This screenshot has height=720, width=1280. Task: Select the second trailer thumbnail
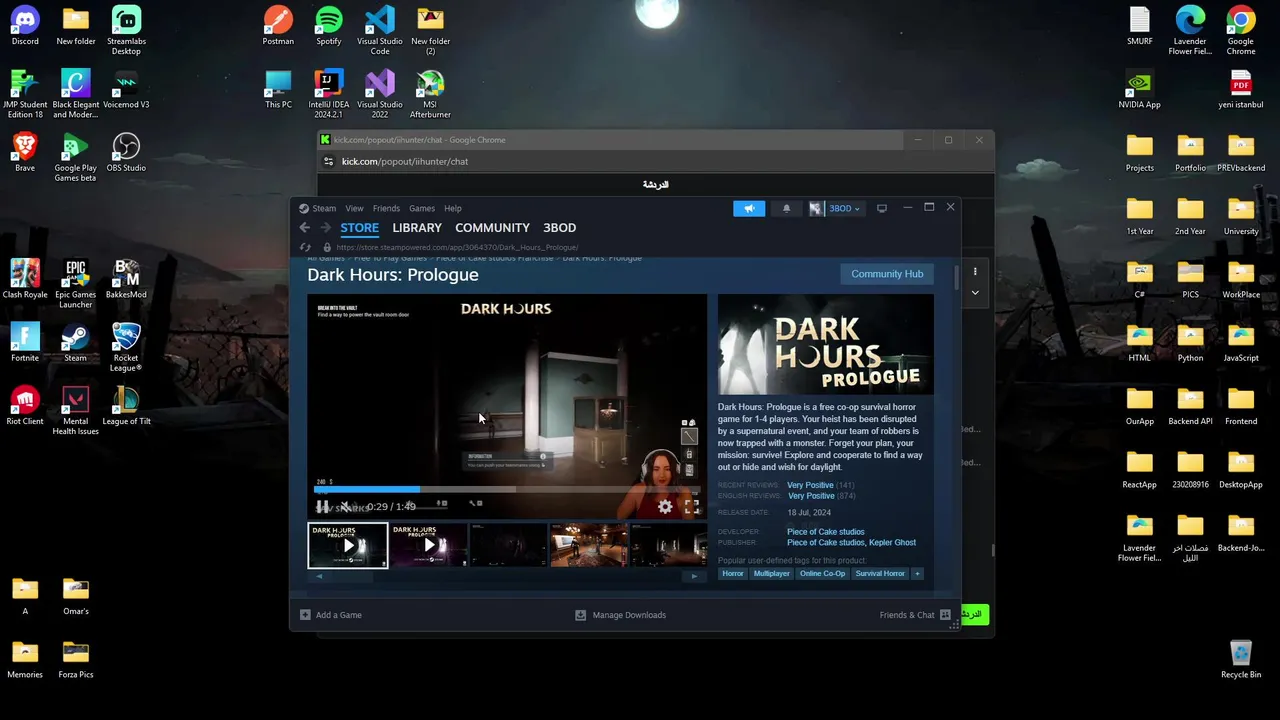click(428, 545)
